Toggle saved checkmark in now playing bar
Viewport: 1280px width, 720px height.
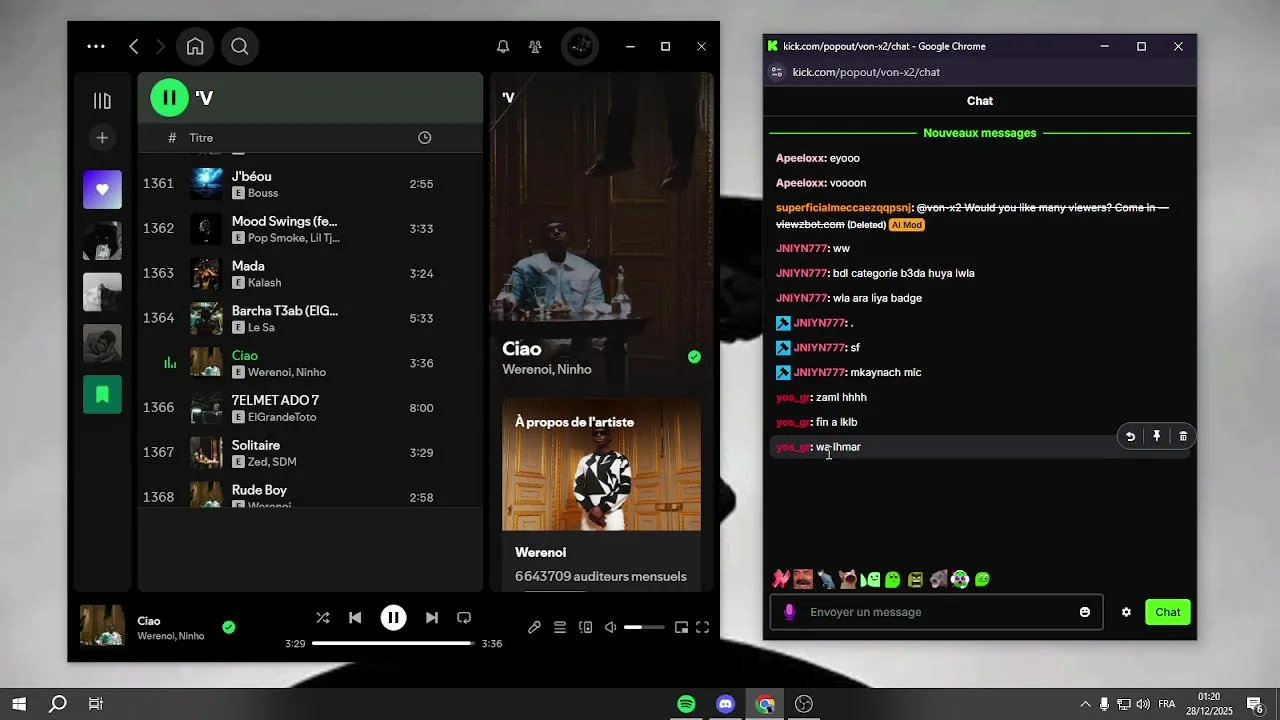(x=229, y=627)
